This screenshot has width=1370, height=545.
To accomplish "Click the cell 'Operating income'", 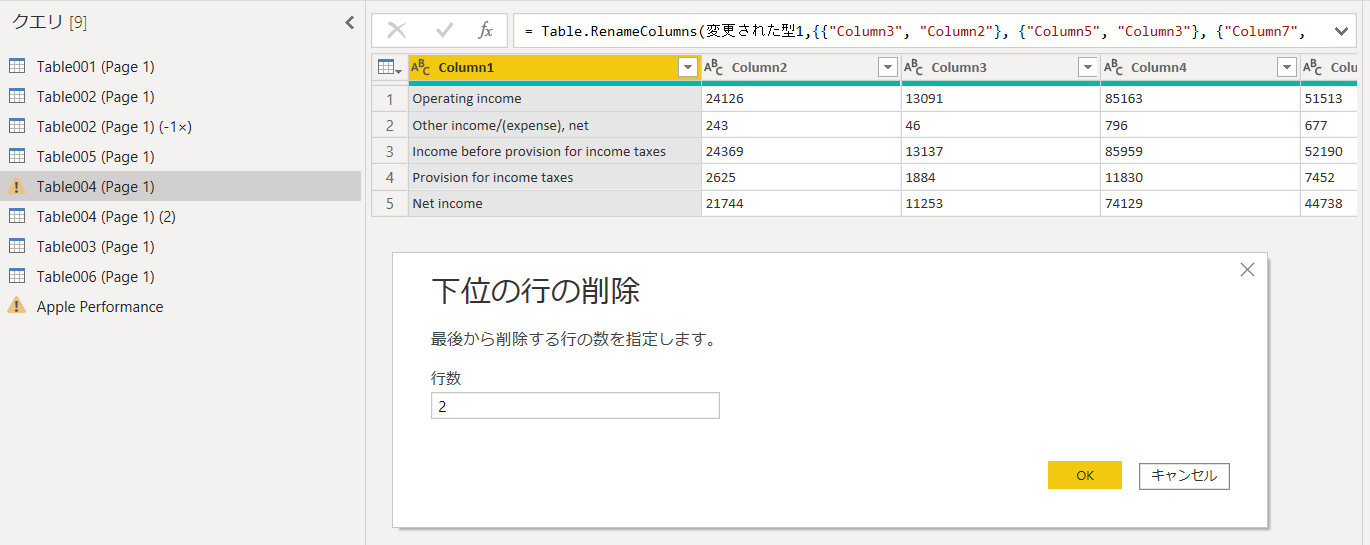I will (555, 99).
